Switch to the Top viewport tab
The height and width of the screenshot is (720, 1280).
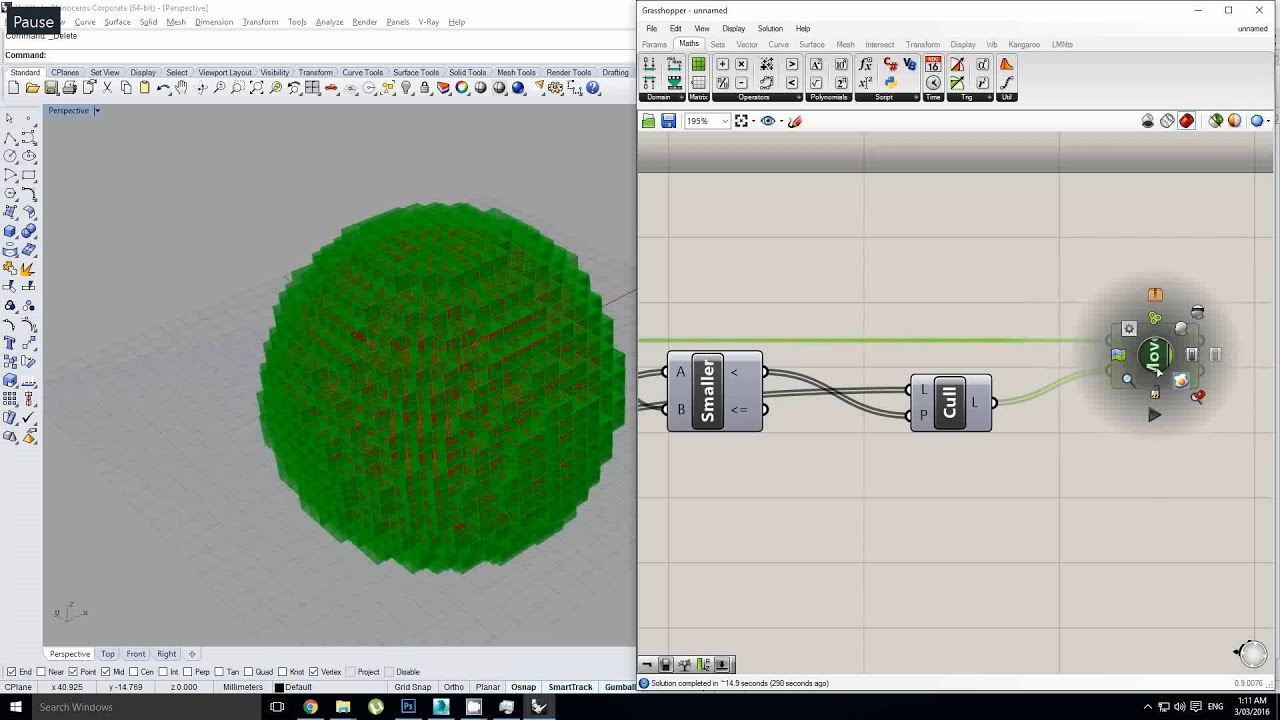[107, 654]
